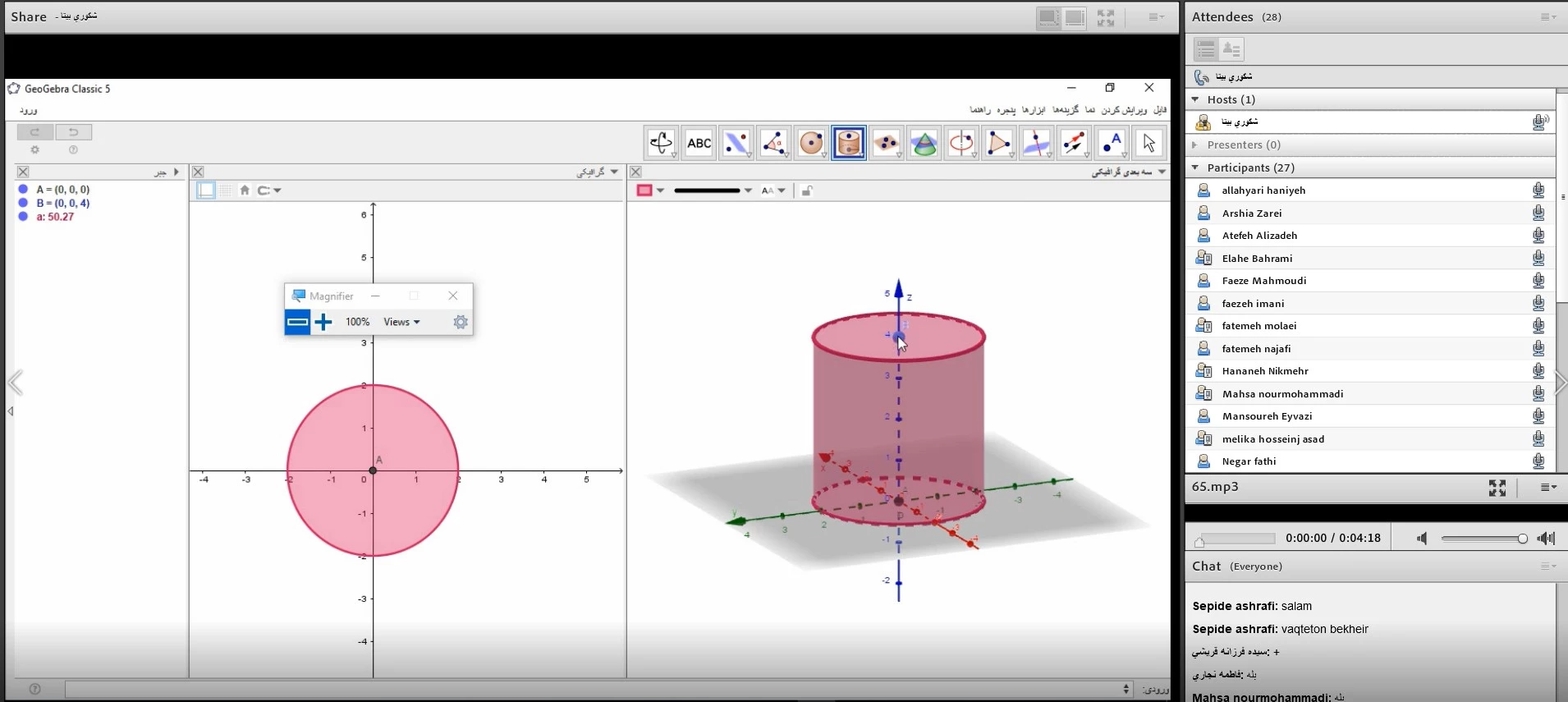Open the Views dropdown in Magnifier
The image size is (1568, 702).
point(401,322)
